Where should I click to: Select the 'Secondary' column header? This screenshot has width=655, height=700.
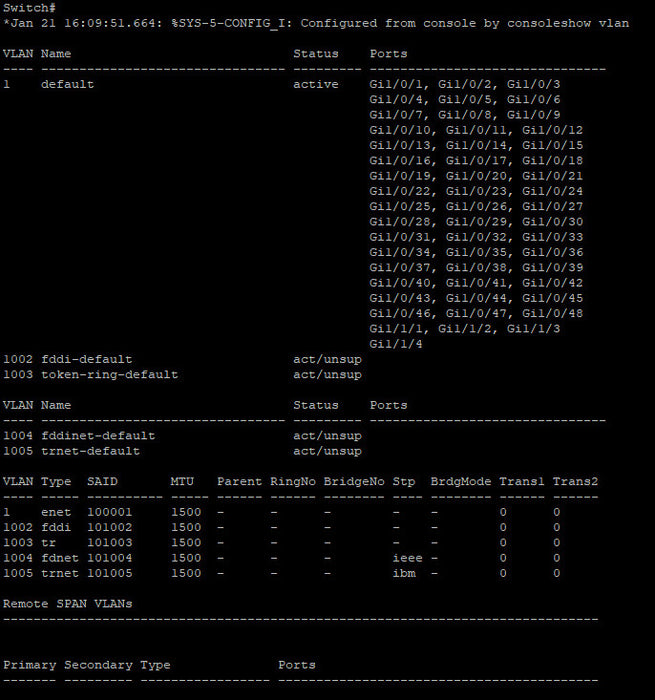[x=98, y=665]
